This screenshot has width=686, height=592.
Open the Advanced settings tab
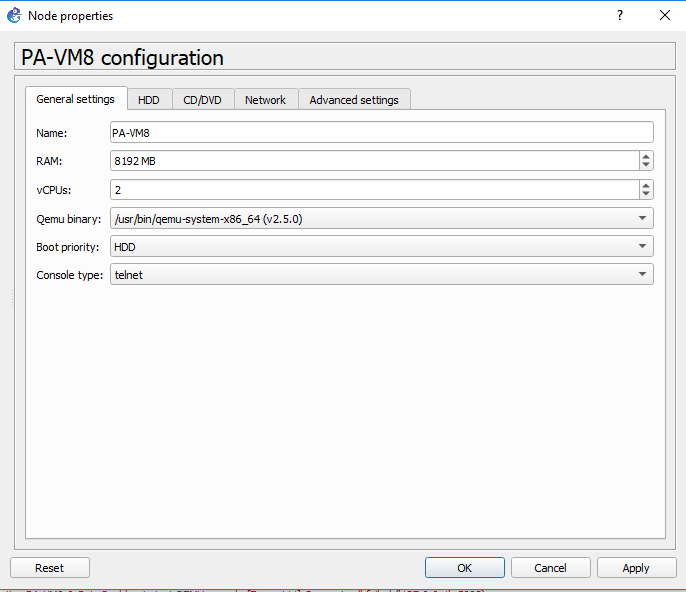(x=354, y=100)
